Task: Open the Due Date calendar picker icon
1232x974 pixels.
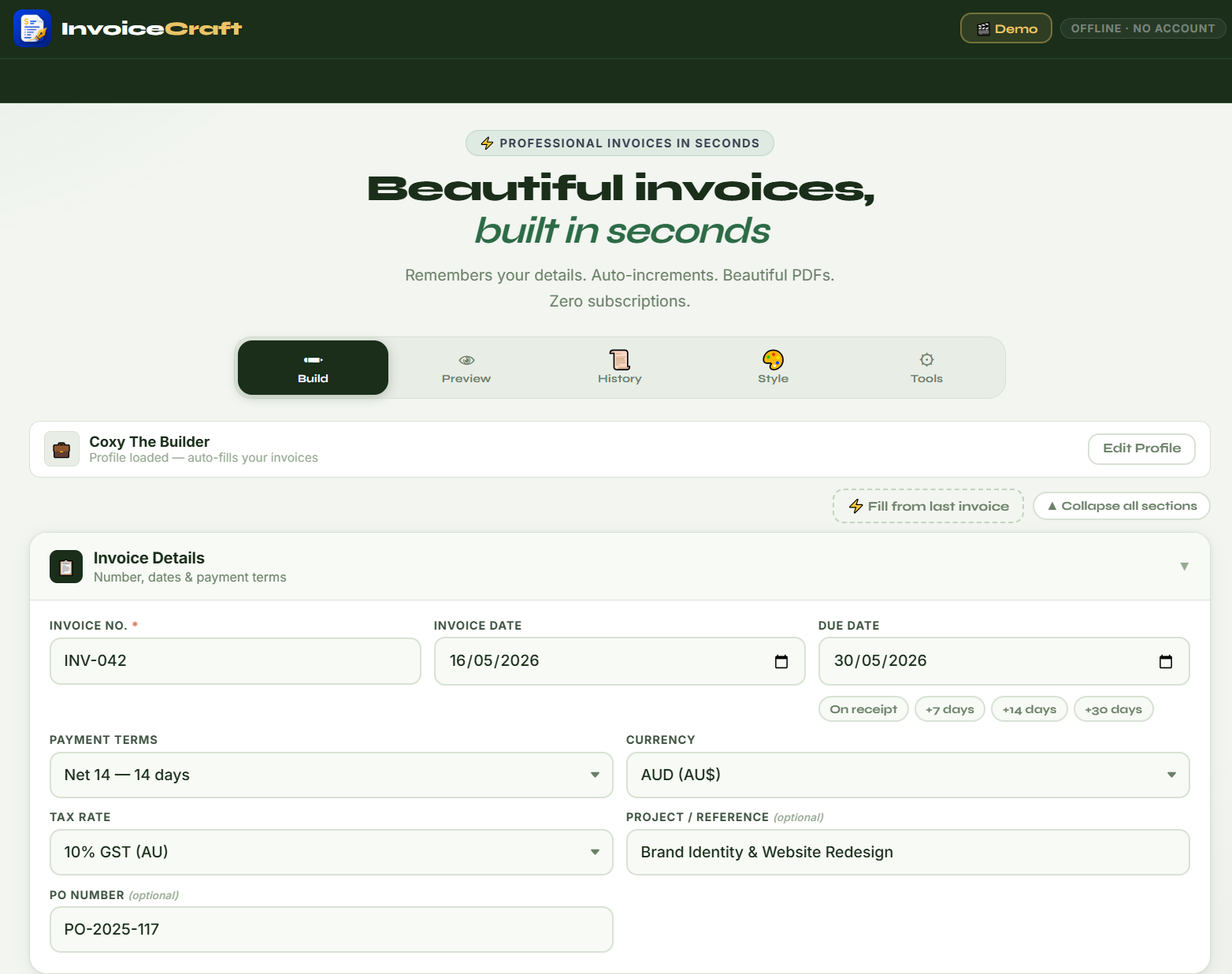Action: point(1166,661)
